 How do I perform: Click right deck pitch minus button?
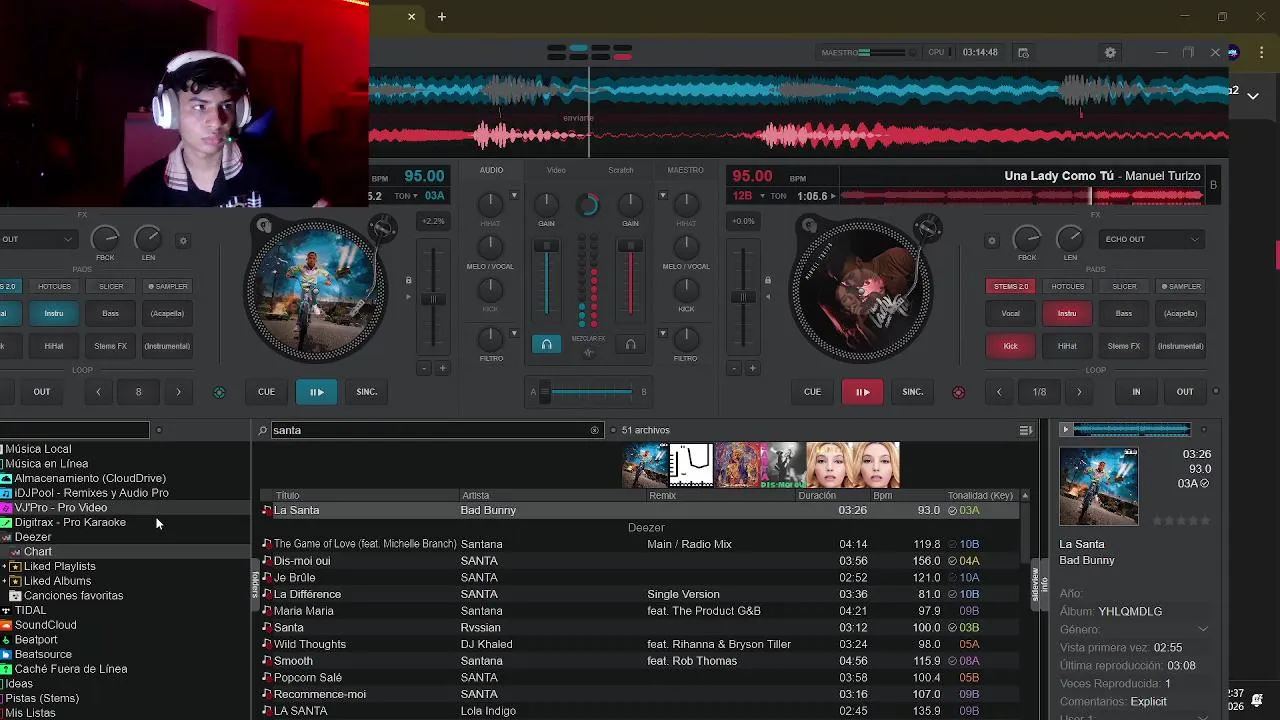tap(734, 368)
